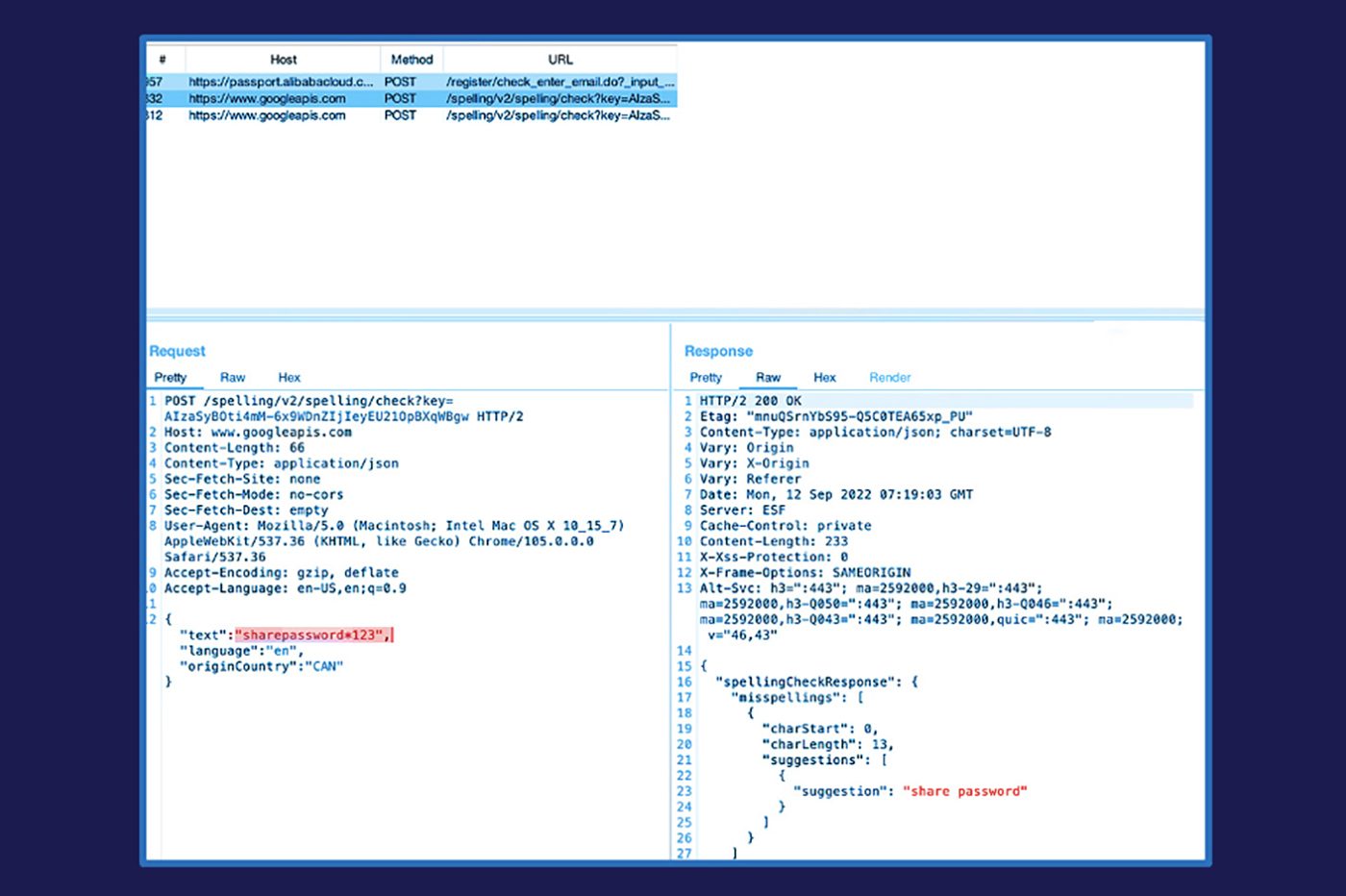The width and height of the screenshot is (1346, 896).
Task: Select the passport.alibabacloud.com request row
Action: [411, 82]
